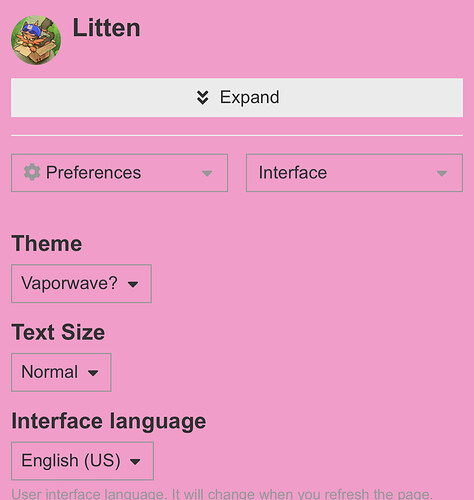The width and height of the screenshot is (474, 500).
Task: Click the caret beside English (US)
Action: pyautogui.click(x=135, y=462)
